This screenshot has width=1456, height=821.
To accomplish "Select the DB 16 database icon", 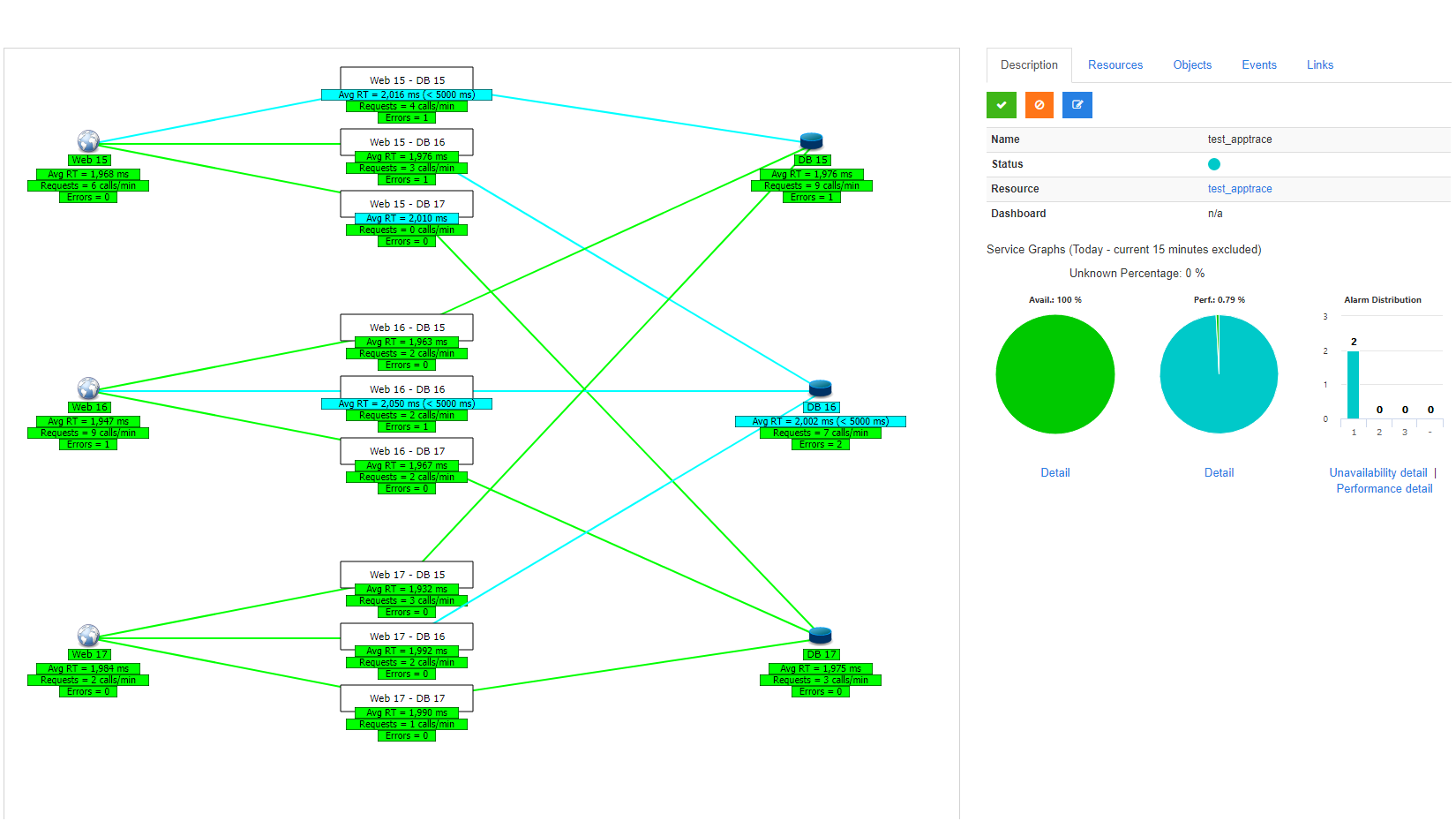I will (820, 388).
